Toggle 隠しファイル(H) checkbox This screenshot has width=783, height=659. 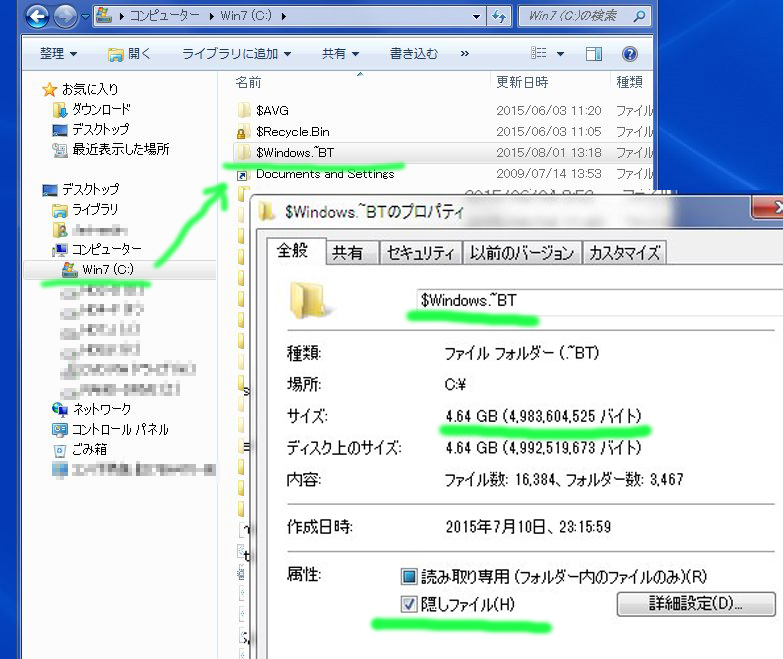tap(409, 605)
